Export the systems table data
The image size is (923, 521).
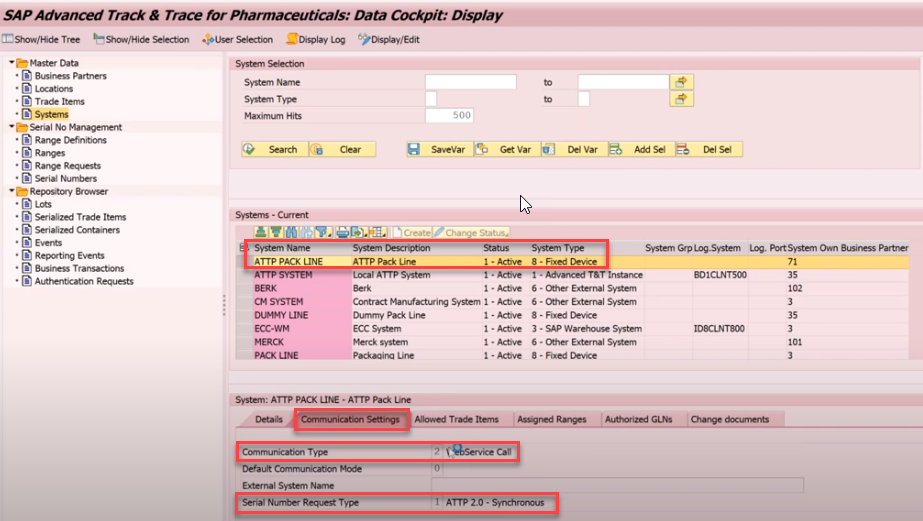pyautogui.click(x=359, y=233)
